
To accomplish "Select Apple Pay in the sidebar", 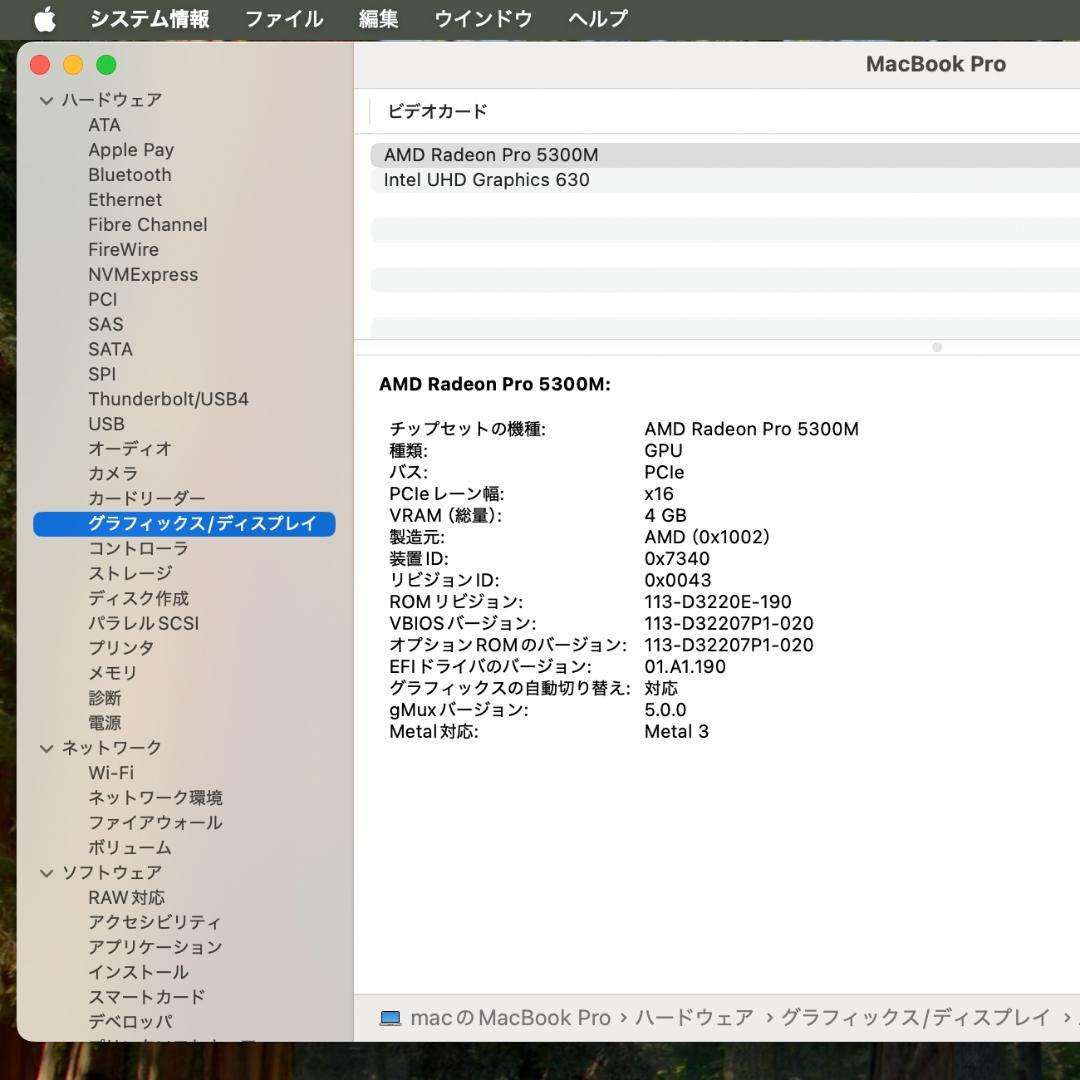I will (x=131, y=149).
